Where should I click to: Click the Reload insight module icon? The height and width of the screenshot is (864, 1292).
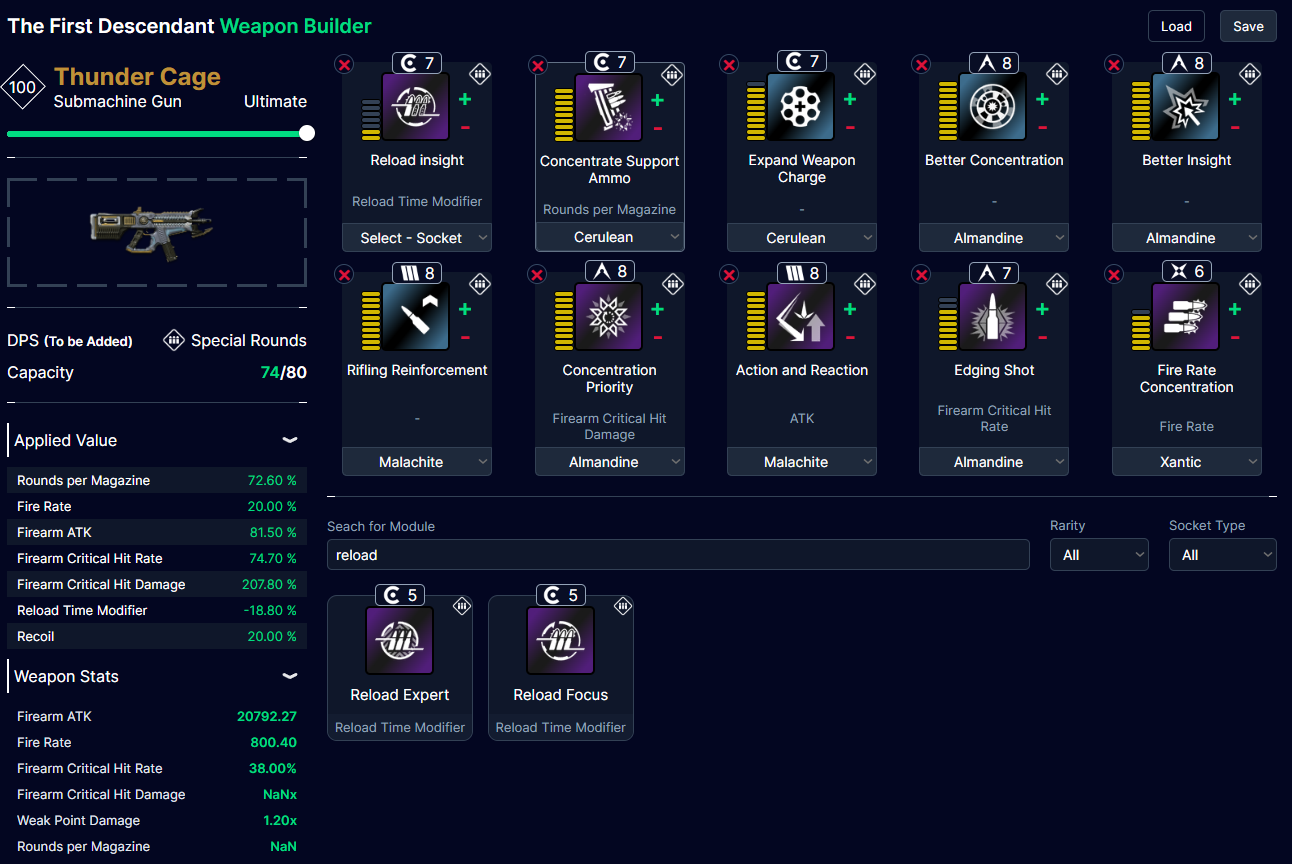[x=416, y=107]
